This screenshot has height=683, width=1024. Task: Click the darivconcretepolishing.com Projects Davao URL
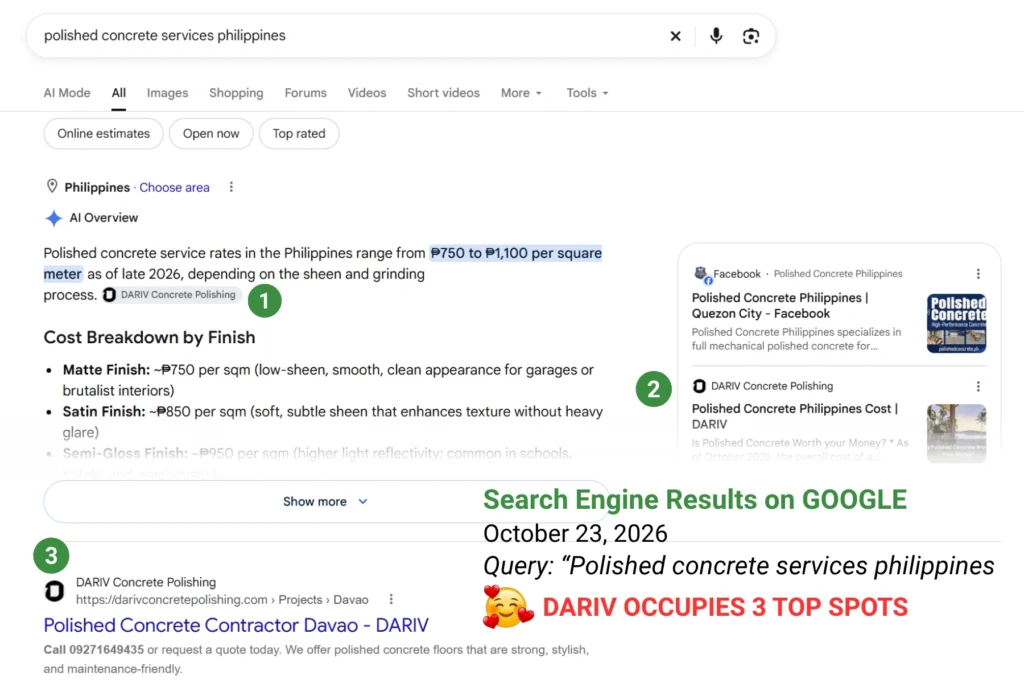point(222,599)
